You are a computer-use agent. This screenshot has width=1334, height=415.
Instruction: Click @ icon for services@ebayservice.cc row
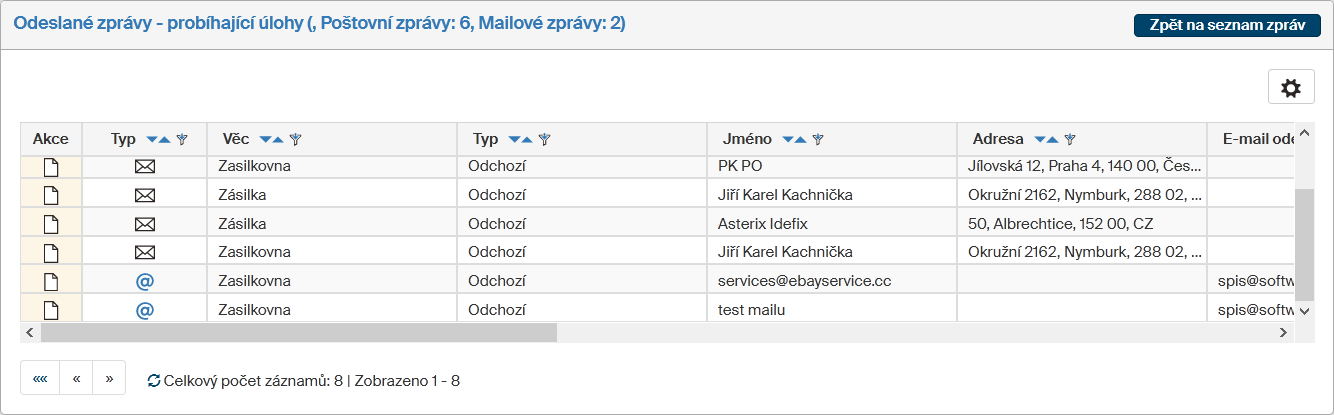(145, 281)
